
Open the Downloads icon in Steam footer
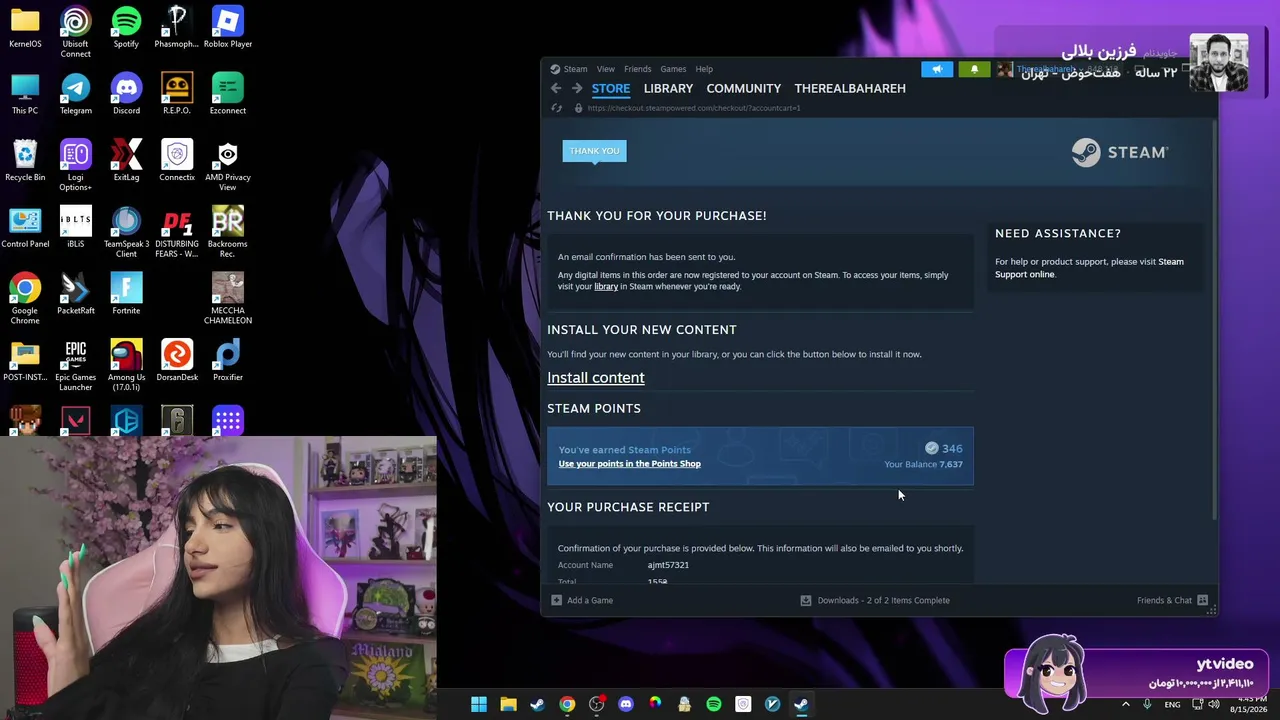(806, 600)
